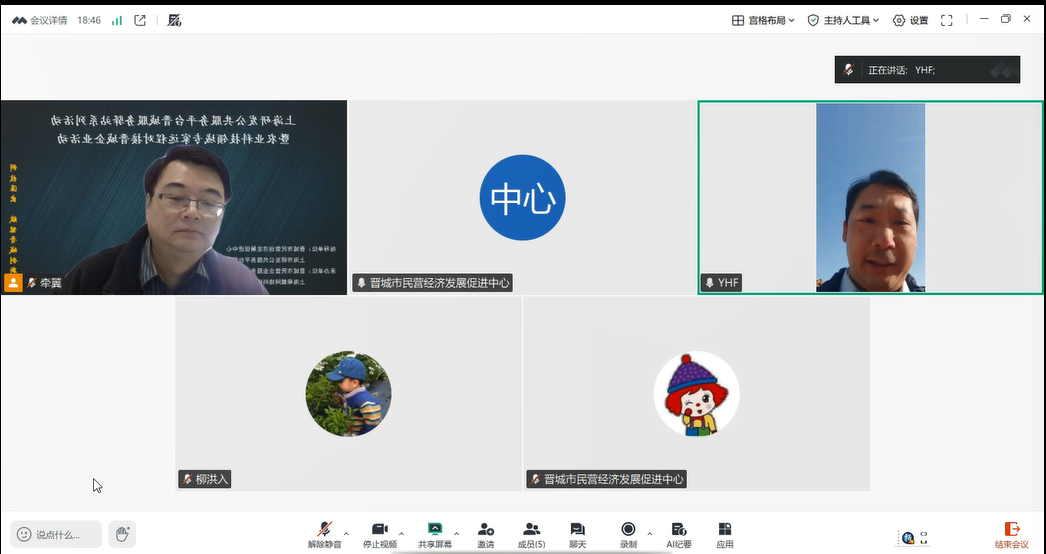Expand video options arrow beside 停止视频
This screenshot has height=554, width=1046.
[401, 533]
